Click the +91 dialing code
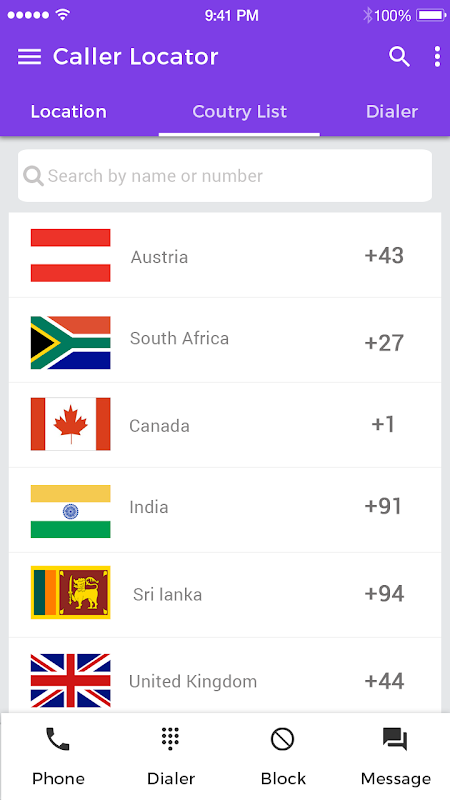The width and height of the screenshot is (450, 800). (383, 506)
